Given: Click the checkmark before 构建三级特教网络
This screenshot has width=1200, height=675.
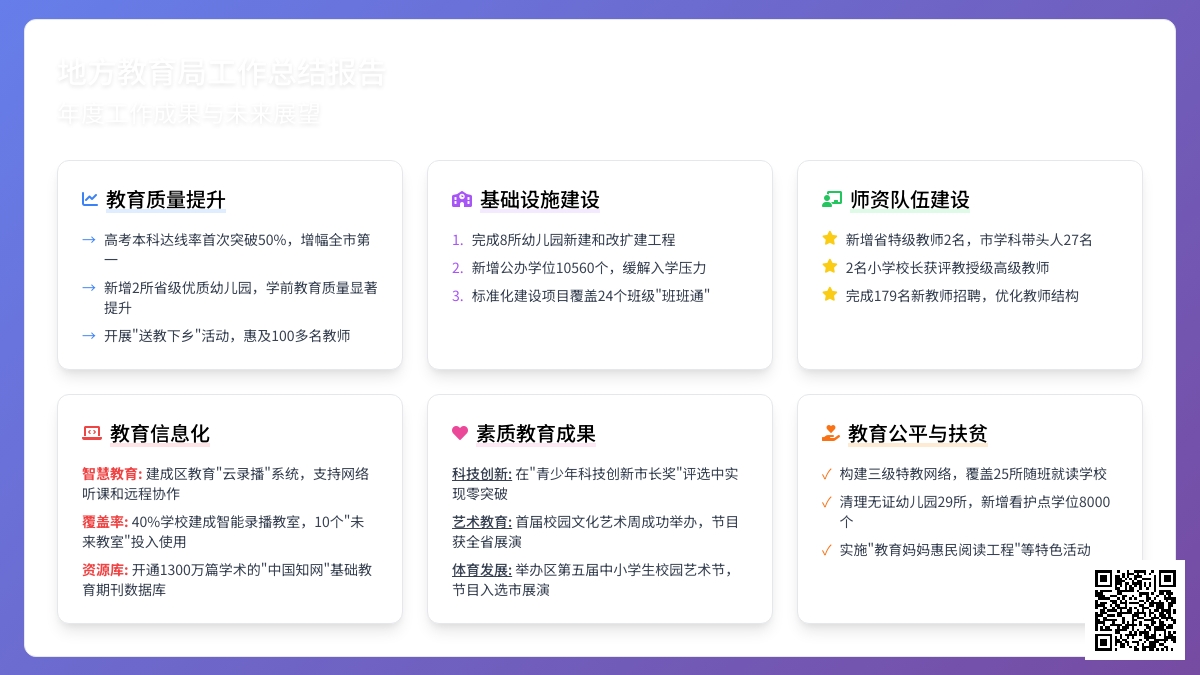Looking at the screenshot, I should pyautogui.click(x=826, y=474).
